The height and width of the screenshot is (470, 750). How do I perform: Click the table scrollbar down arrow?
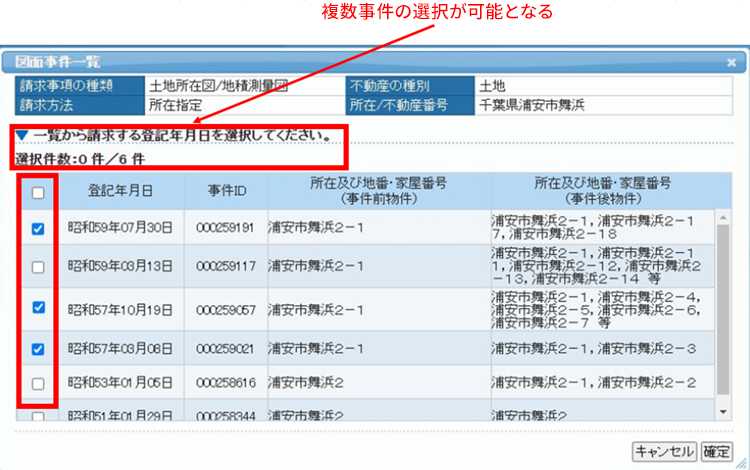tap(723, 412)
